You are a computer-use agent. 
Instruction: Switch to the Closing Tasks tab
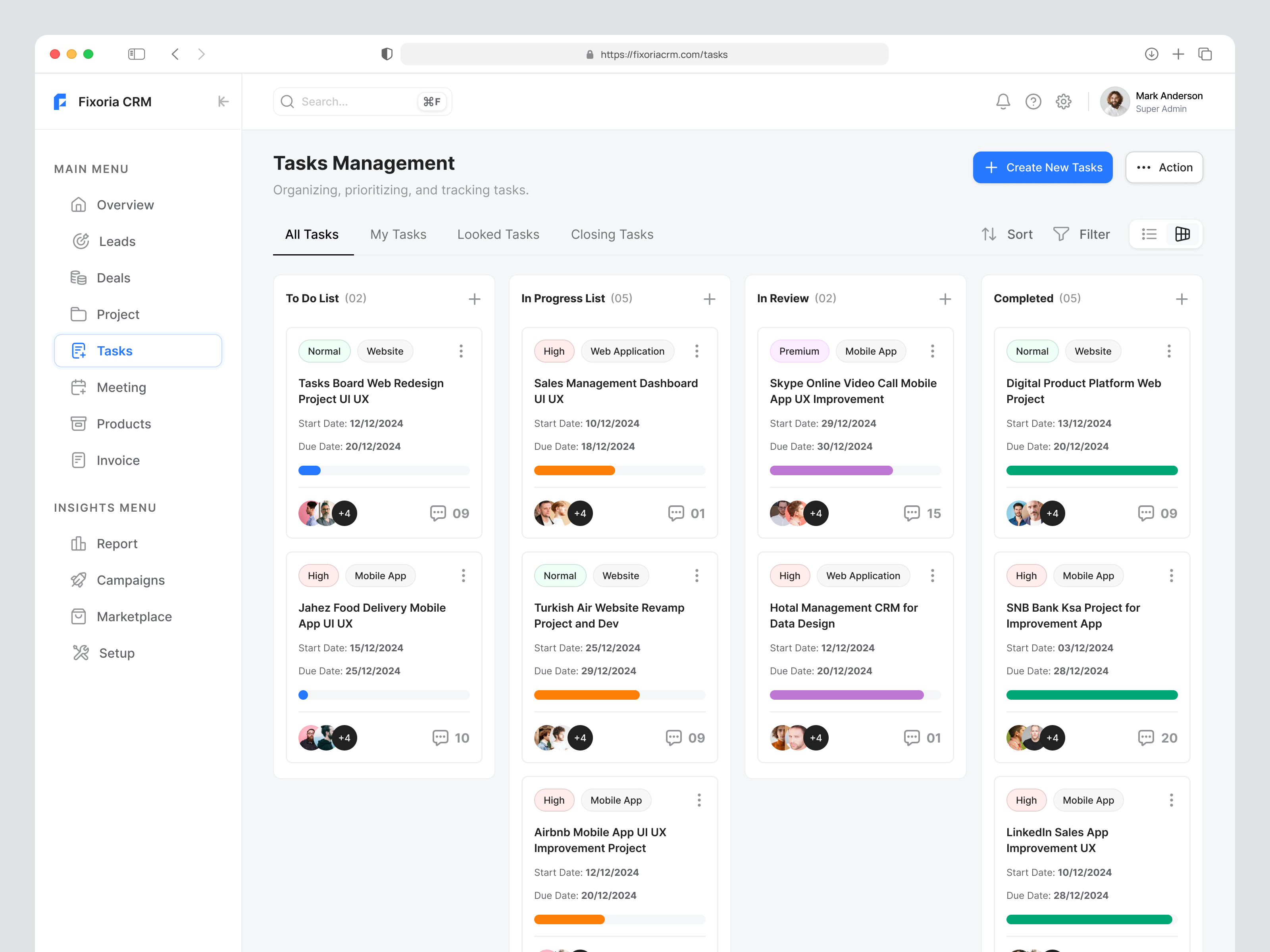point(612,234)
